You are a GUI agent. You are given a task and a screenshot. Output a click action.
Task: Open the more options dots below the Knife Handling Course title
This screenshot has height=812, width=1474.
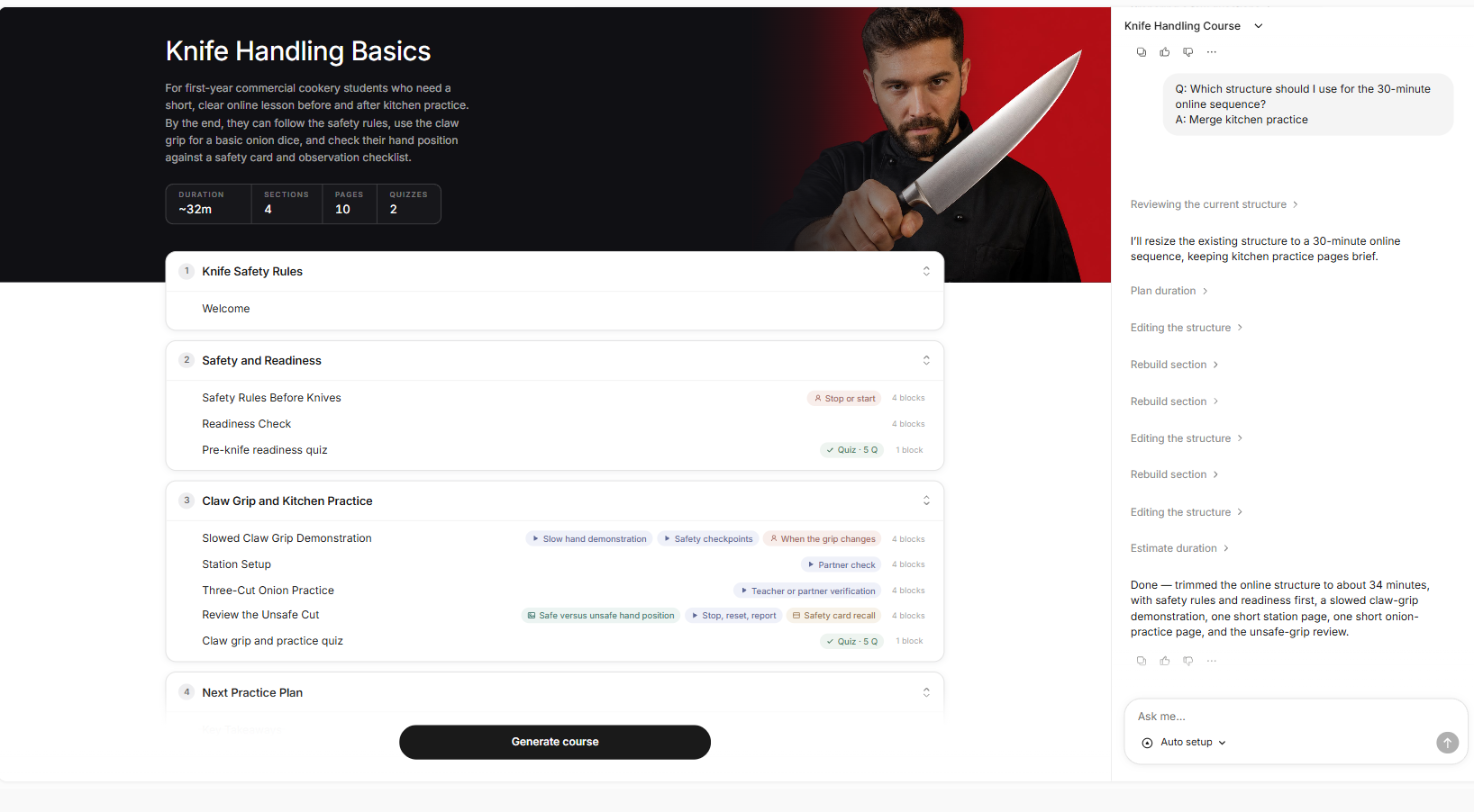(x=1211, y=52)
